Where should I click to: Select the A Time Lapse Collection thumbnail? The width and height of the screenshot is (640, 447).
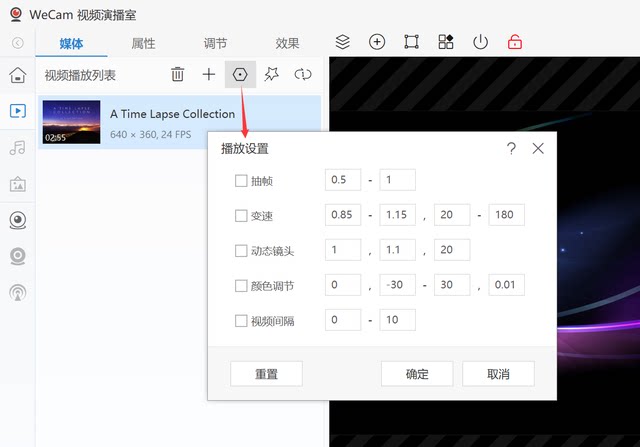click(71, 122)
